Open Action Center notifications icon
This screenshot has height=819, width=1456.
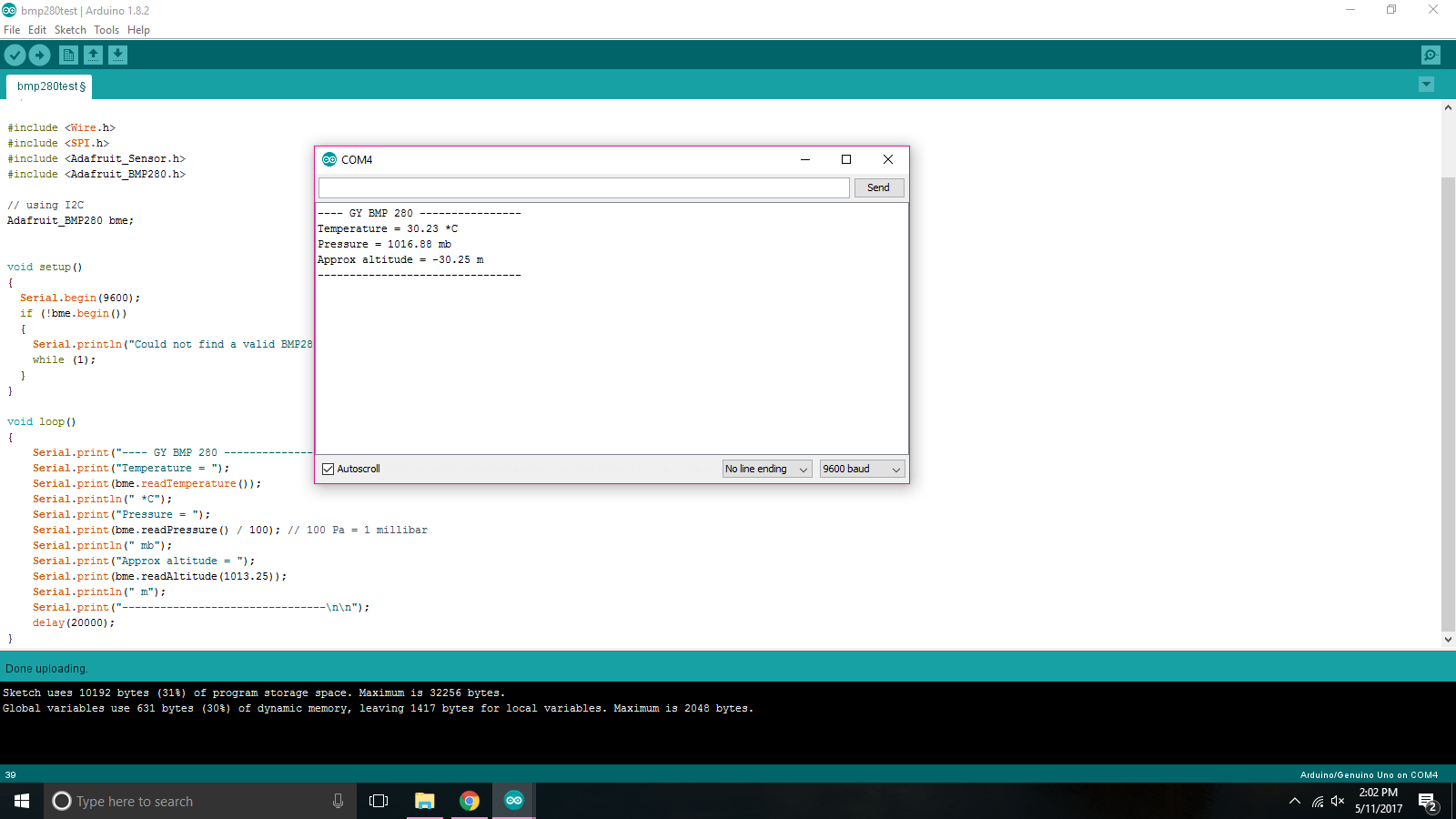[1428, 802]
